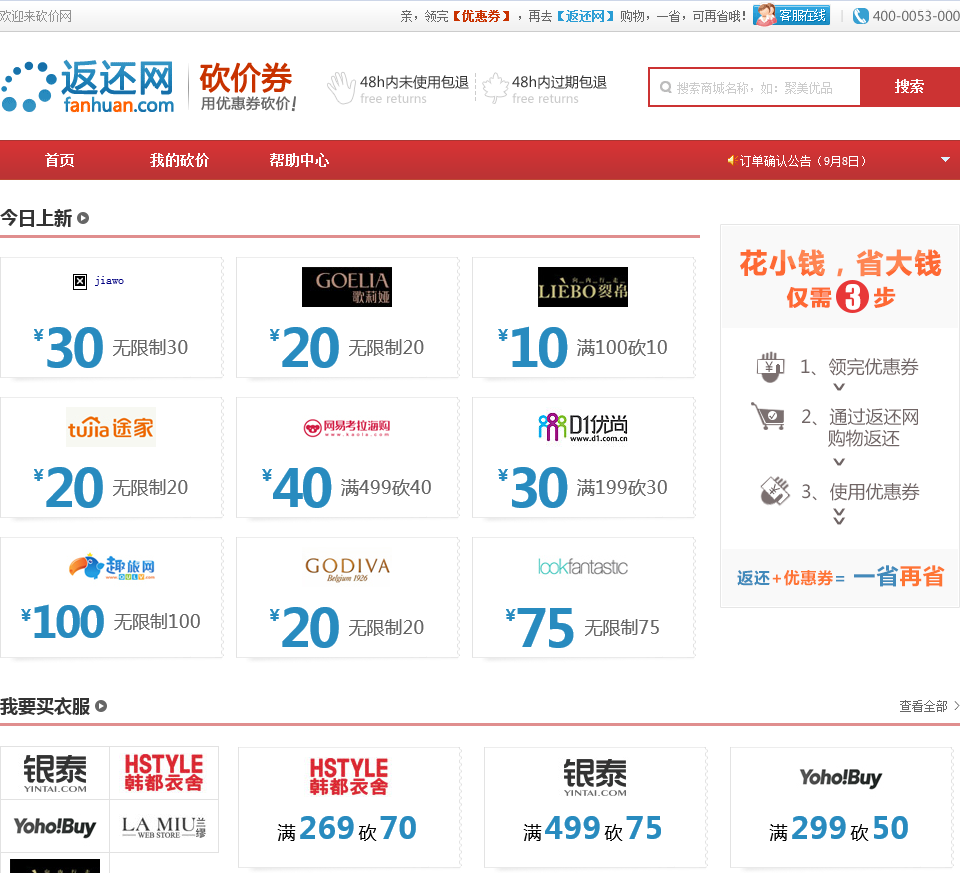
Task: Open the ¥10 满100砍10 coupon card
Action: pyautogui.click(x=583, y=317)
